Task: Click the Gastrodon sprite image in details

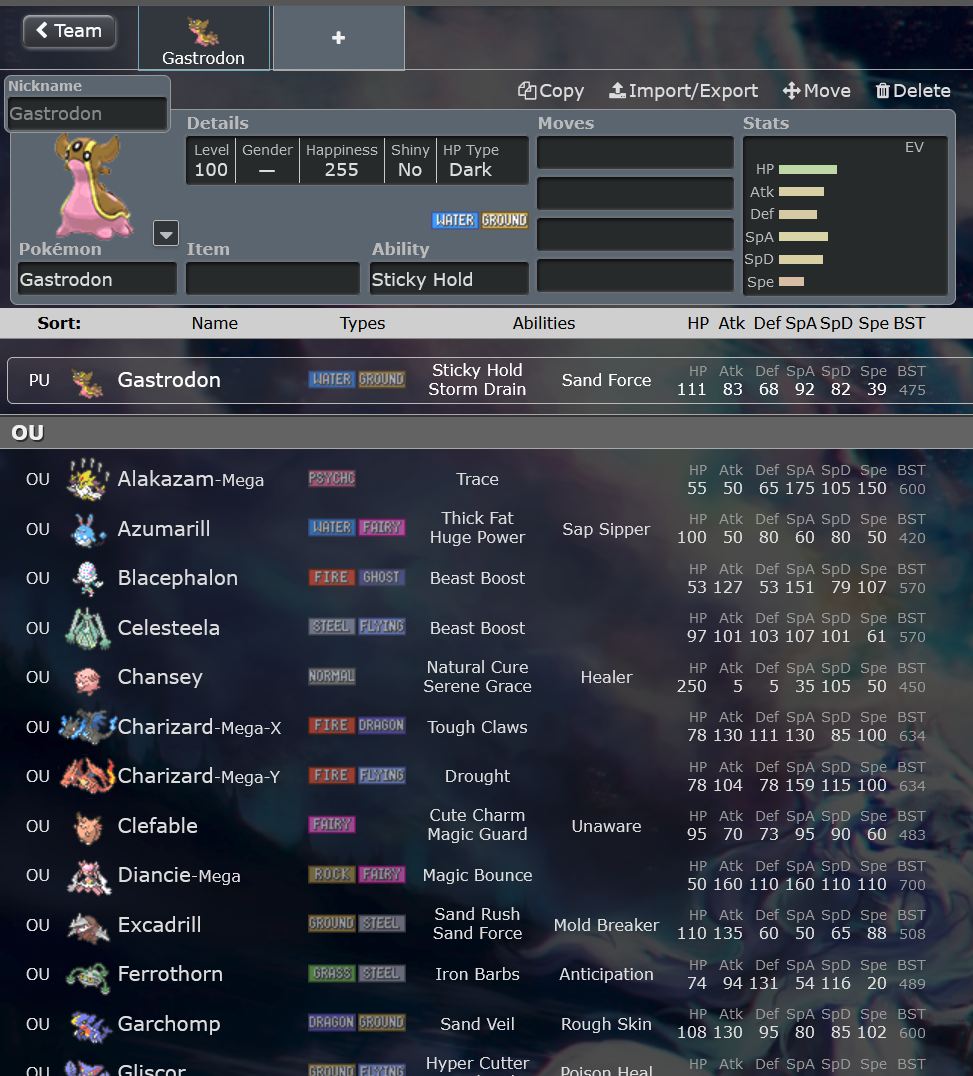Action: pos(93,187)
